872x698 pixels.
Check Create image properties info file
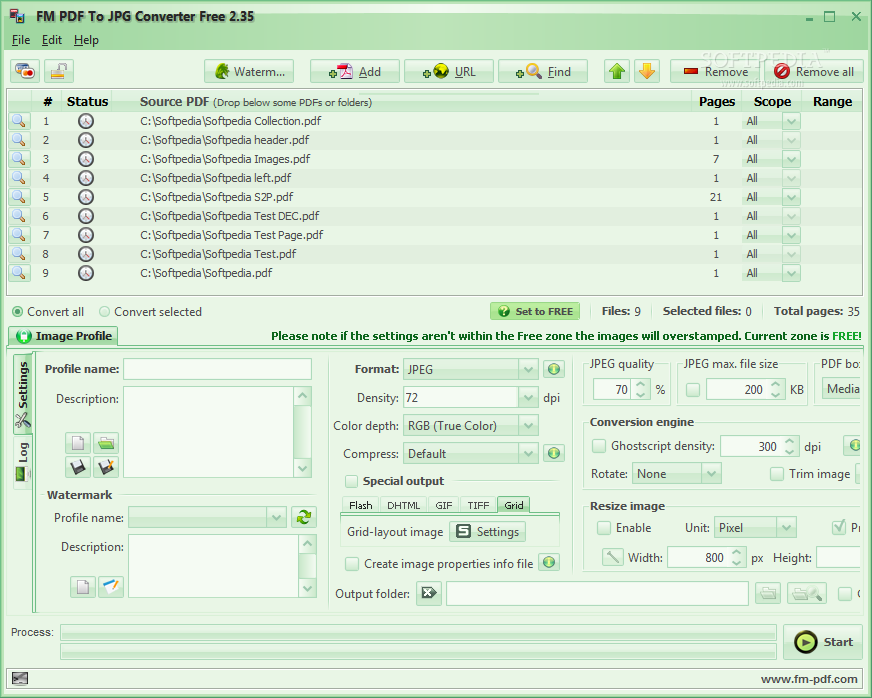pos(351,564)
